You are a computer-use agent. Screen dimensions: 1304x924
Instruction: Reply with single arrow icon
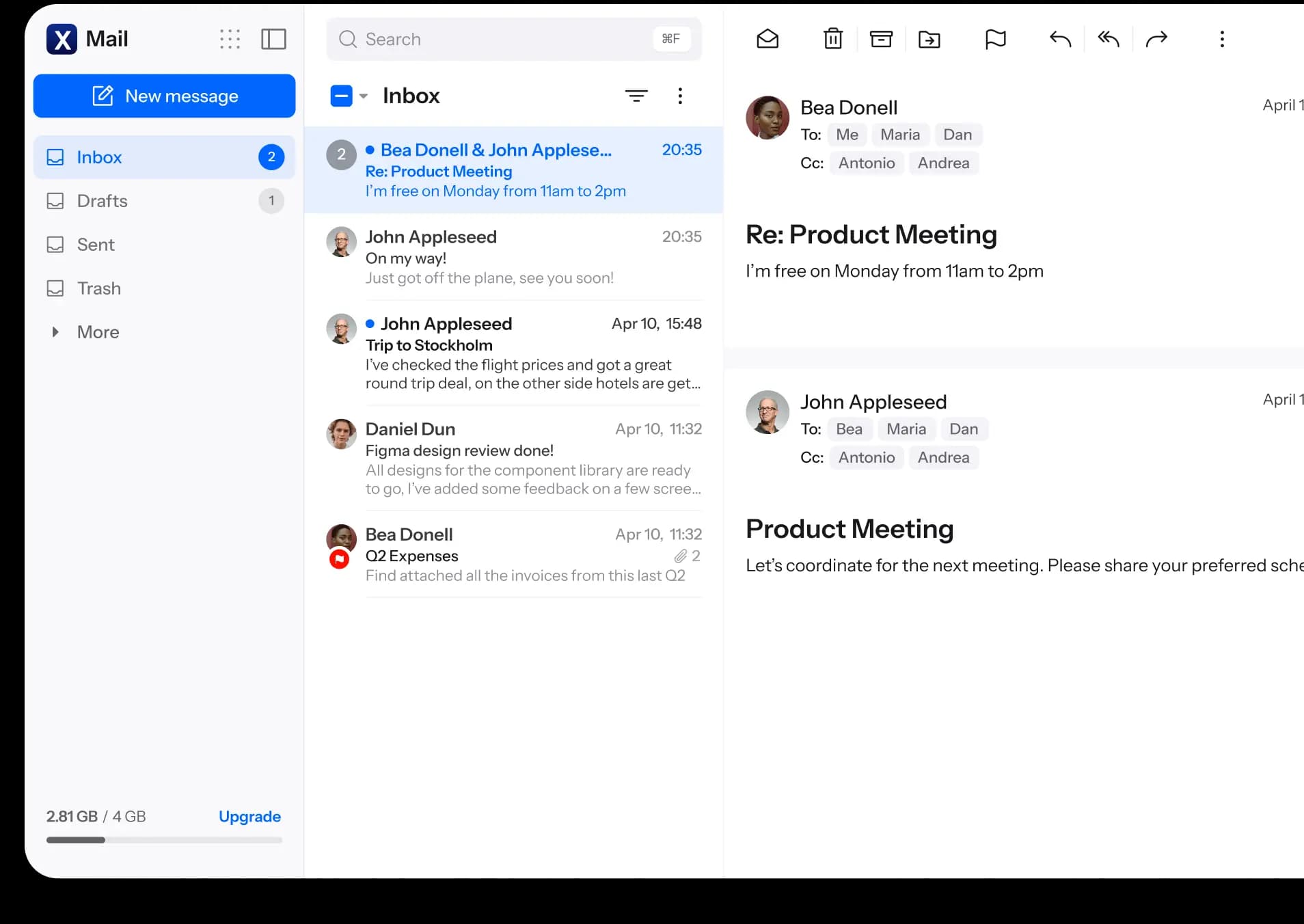pos(1060,39)
